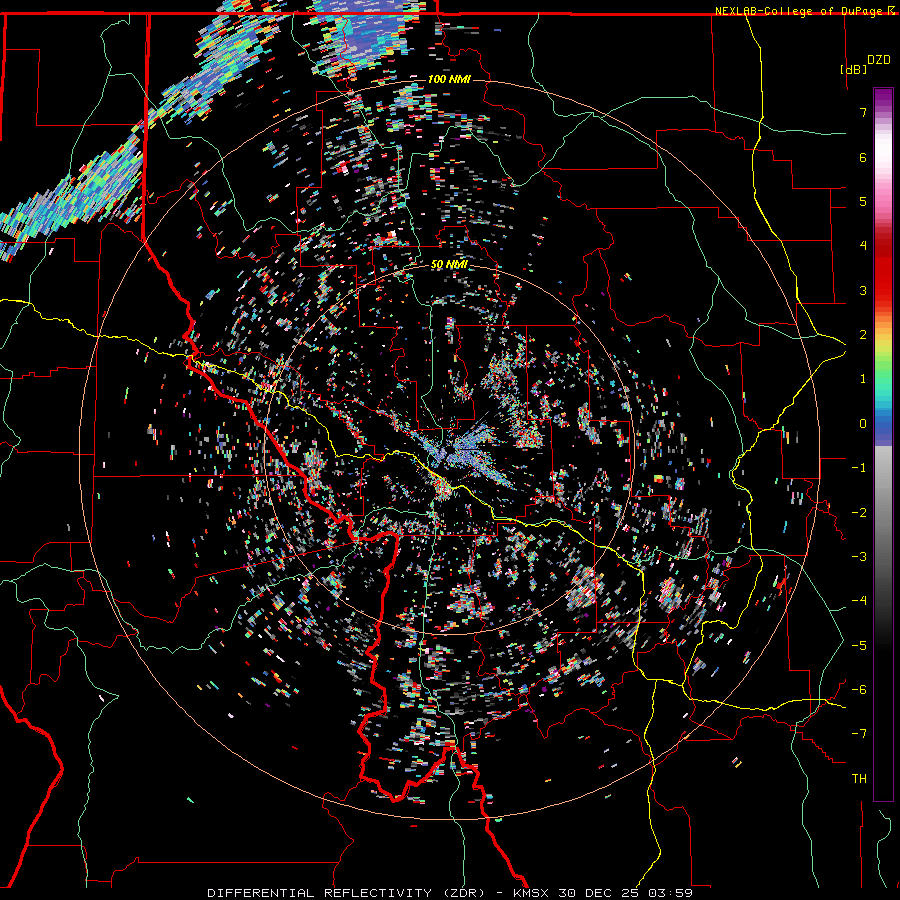Select the "4" value on color scale

[863, 246]
